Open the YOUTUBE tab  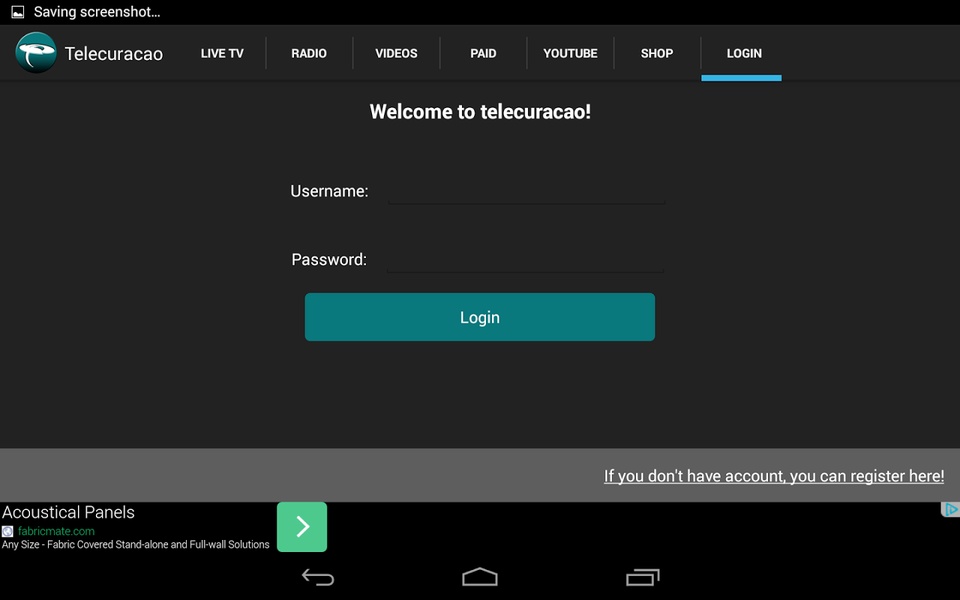point(570,53)
